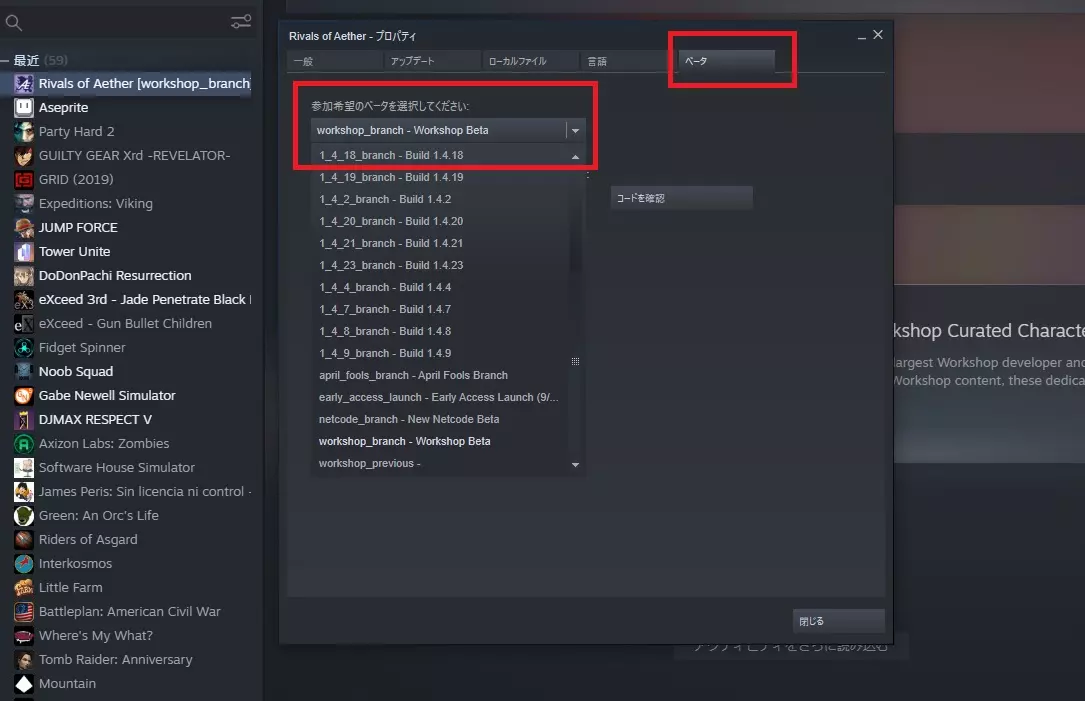Click the James Peris game icon

click(24, 491)
